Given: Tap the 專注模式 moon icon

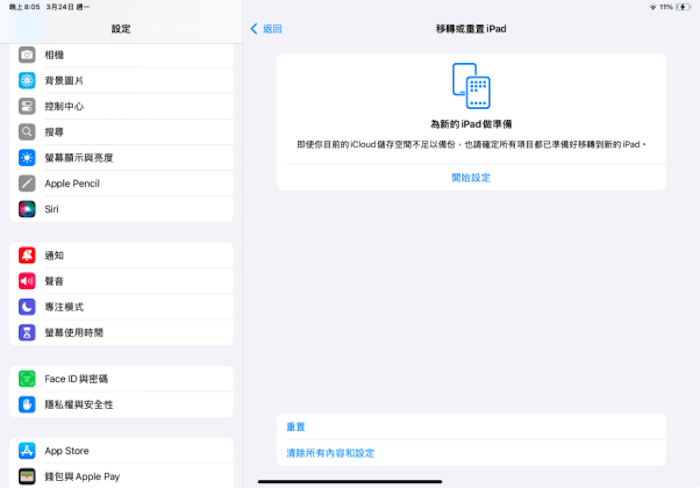Looking at the screenshot, I should tap(27, 307).
